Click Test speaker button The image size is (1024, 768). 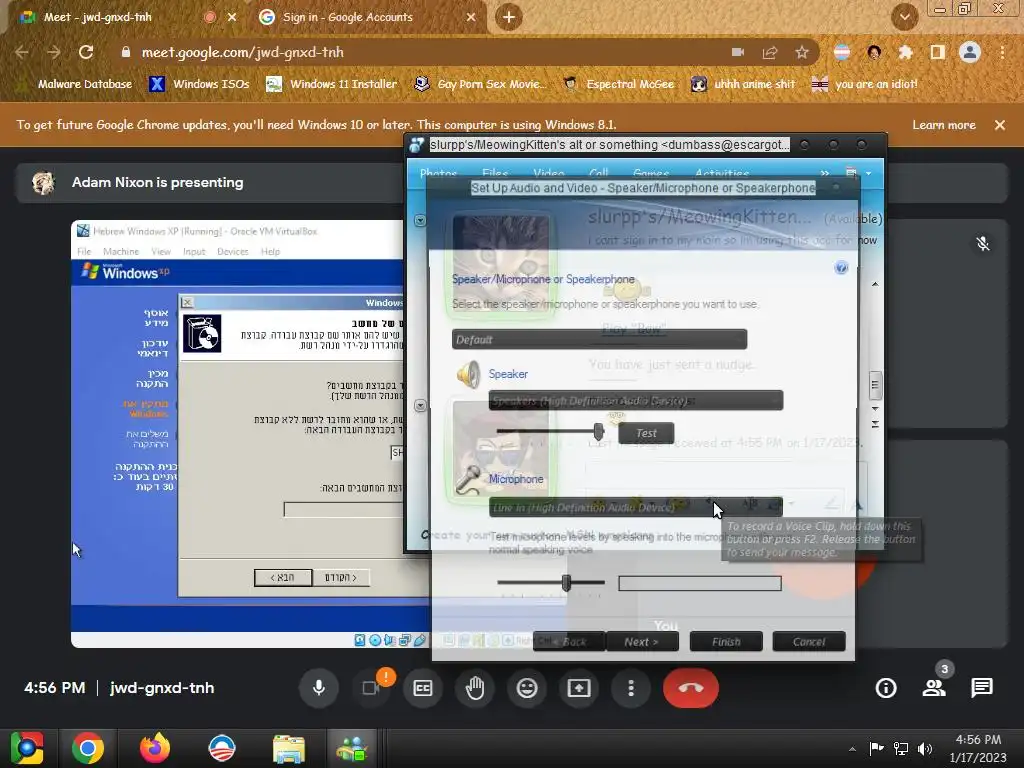tap(646, 433)
